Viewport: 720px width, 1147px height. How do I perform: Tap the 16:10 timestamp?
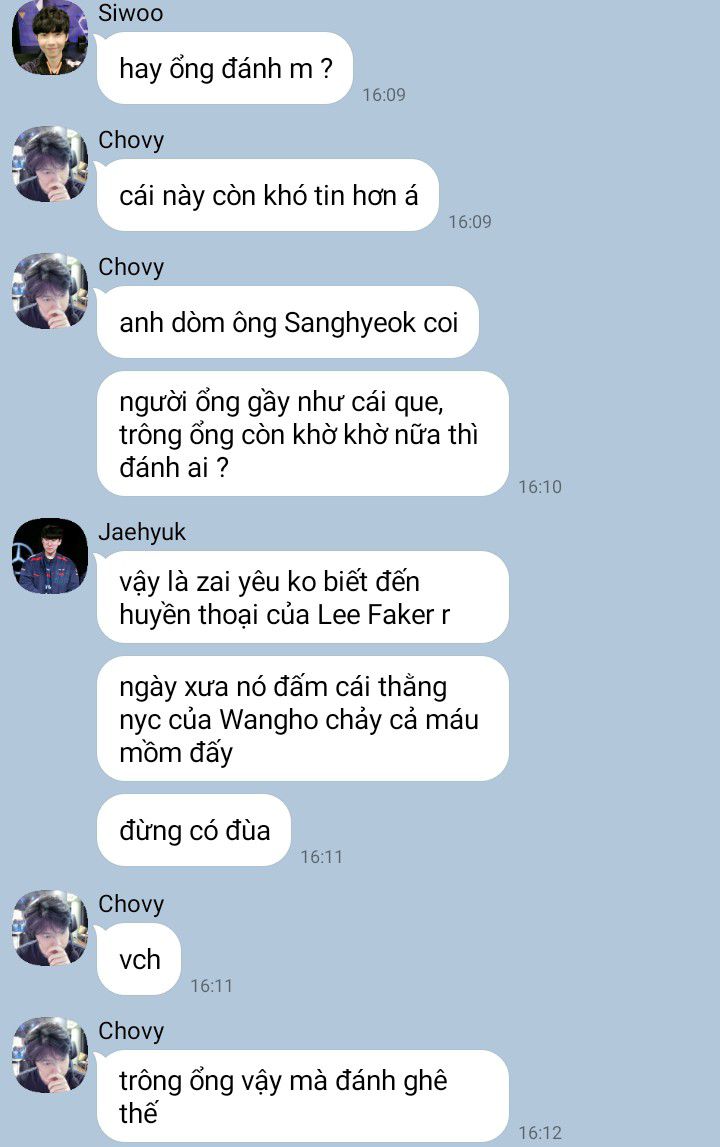point(540,486)
